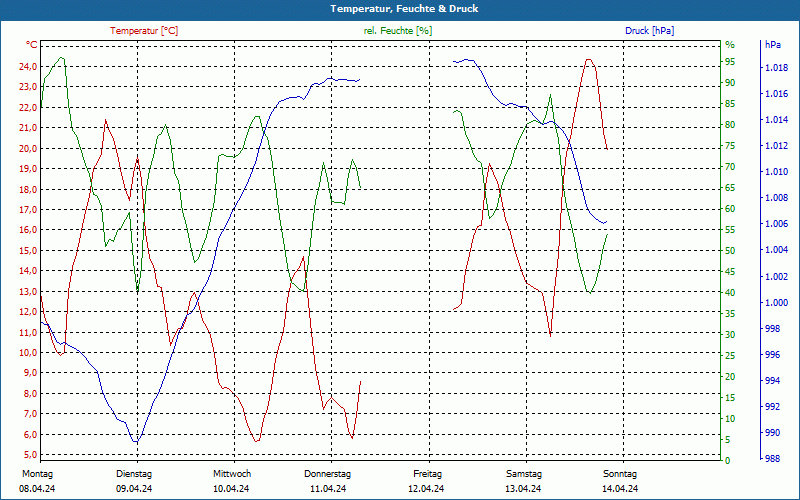Click the 15,0 temperature axis value

pyautogui.click(x=28, y=251)
